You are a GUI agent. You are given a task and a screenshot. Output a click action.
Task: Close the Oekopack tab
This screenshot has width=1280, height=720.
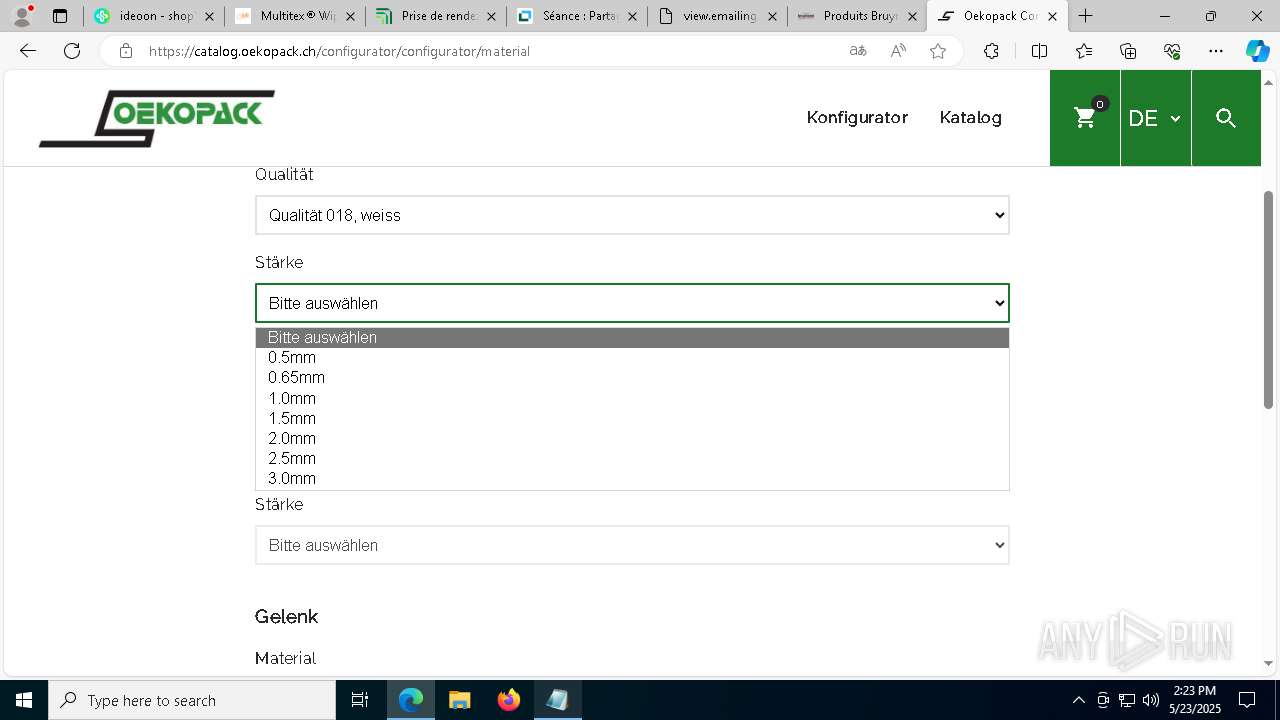[1052, 16]
